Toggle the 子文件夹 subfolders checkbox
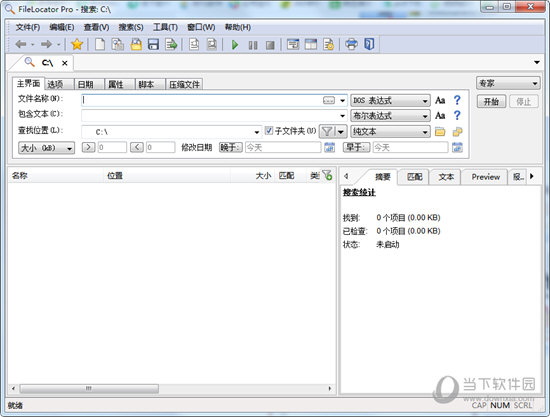The width and height of the screenshot is (550, 417). tap(269, 131)
